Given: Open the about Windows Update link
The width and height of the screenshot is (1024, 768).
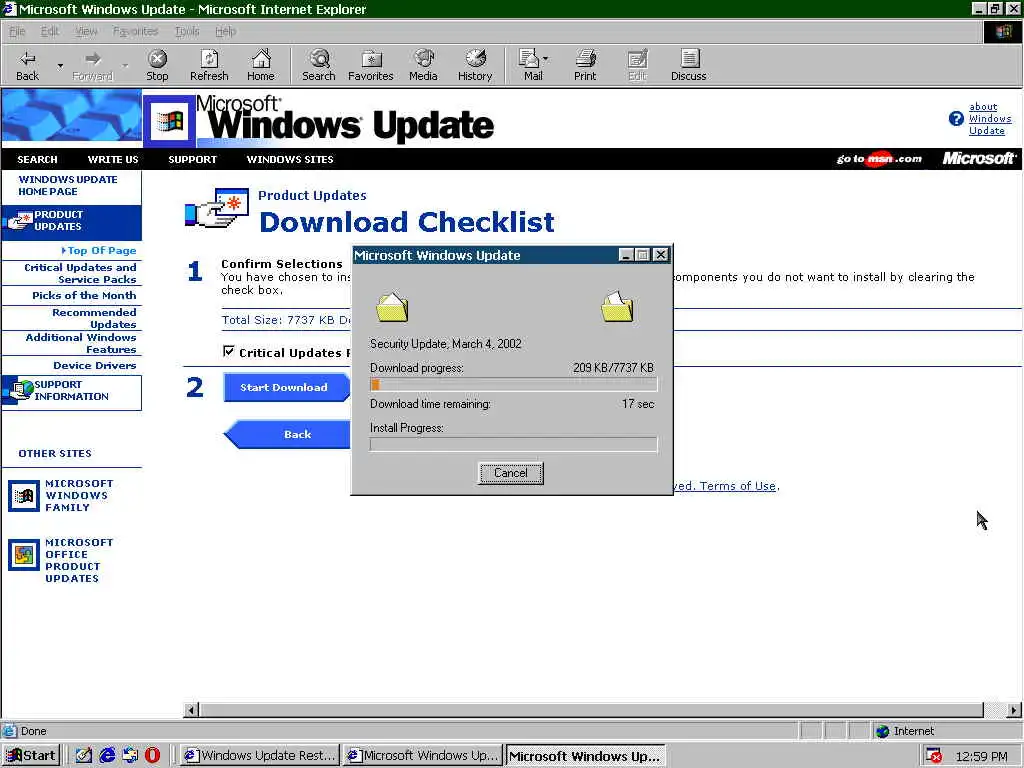Looking at the screenshot, I should click(x=989, y=119).
